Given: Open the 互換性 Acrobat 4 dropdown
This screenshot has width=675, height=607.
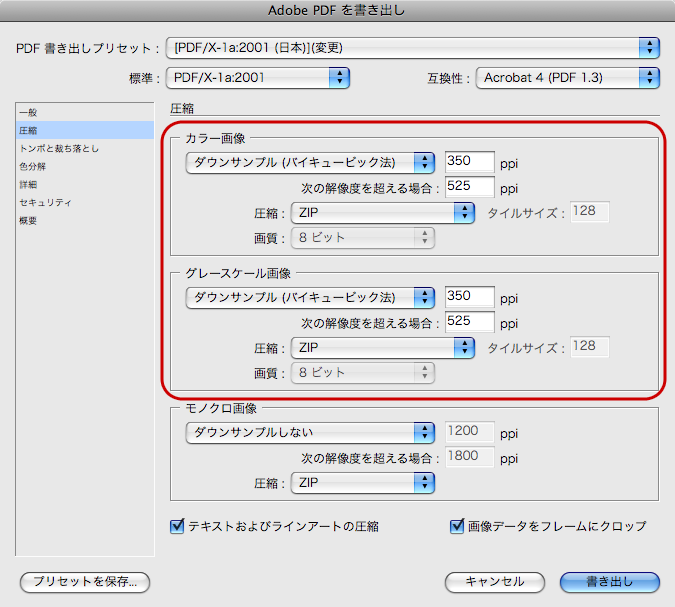Looking at the screenshot, I should [x=567, y=78].
